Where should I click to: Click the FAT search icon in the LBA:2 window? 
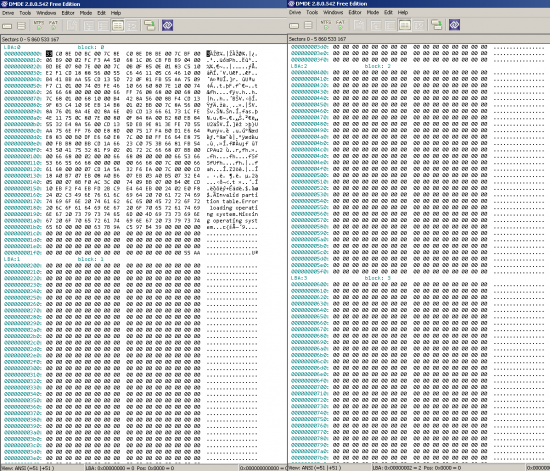(340, 25)
